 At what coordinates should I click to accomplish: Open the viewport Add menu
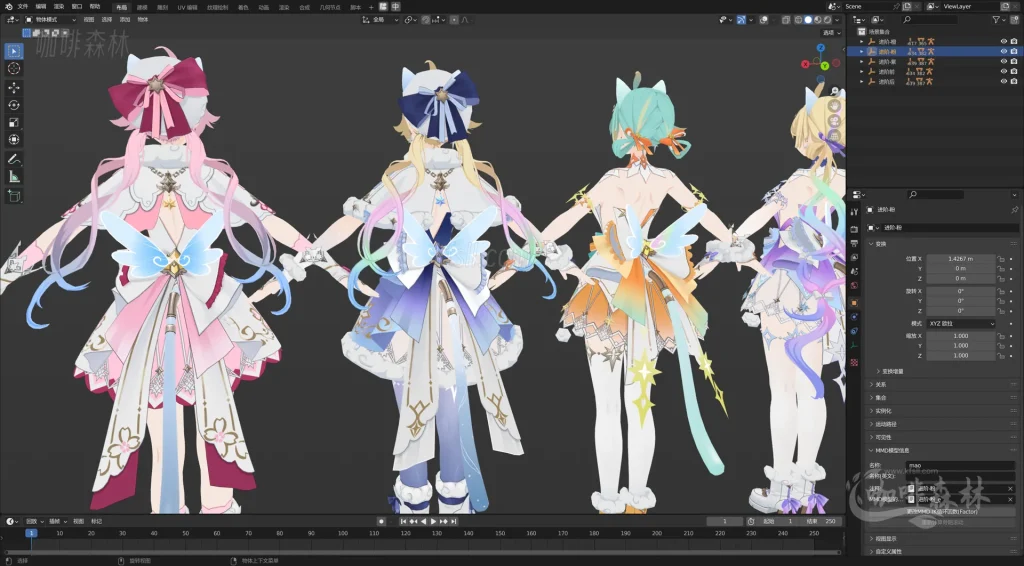pyautogui.click(x=125, y=20)
